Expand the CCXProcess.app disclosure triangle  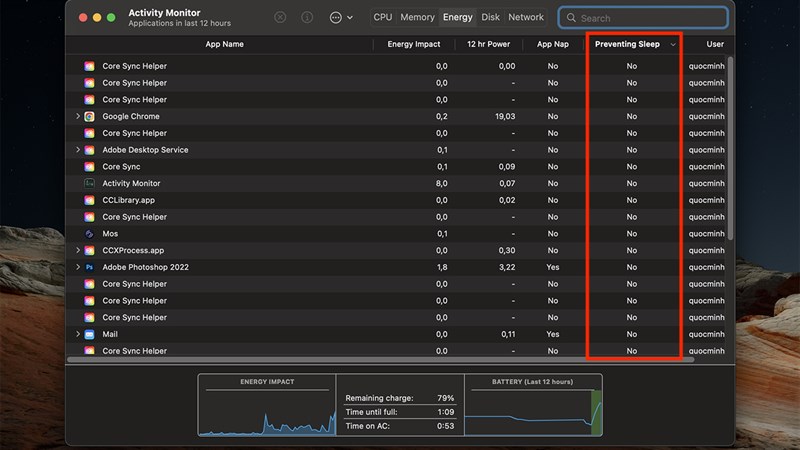click(x=78, y=251)
